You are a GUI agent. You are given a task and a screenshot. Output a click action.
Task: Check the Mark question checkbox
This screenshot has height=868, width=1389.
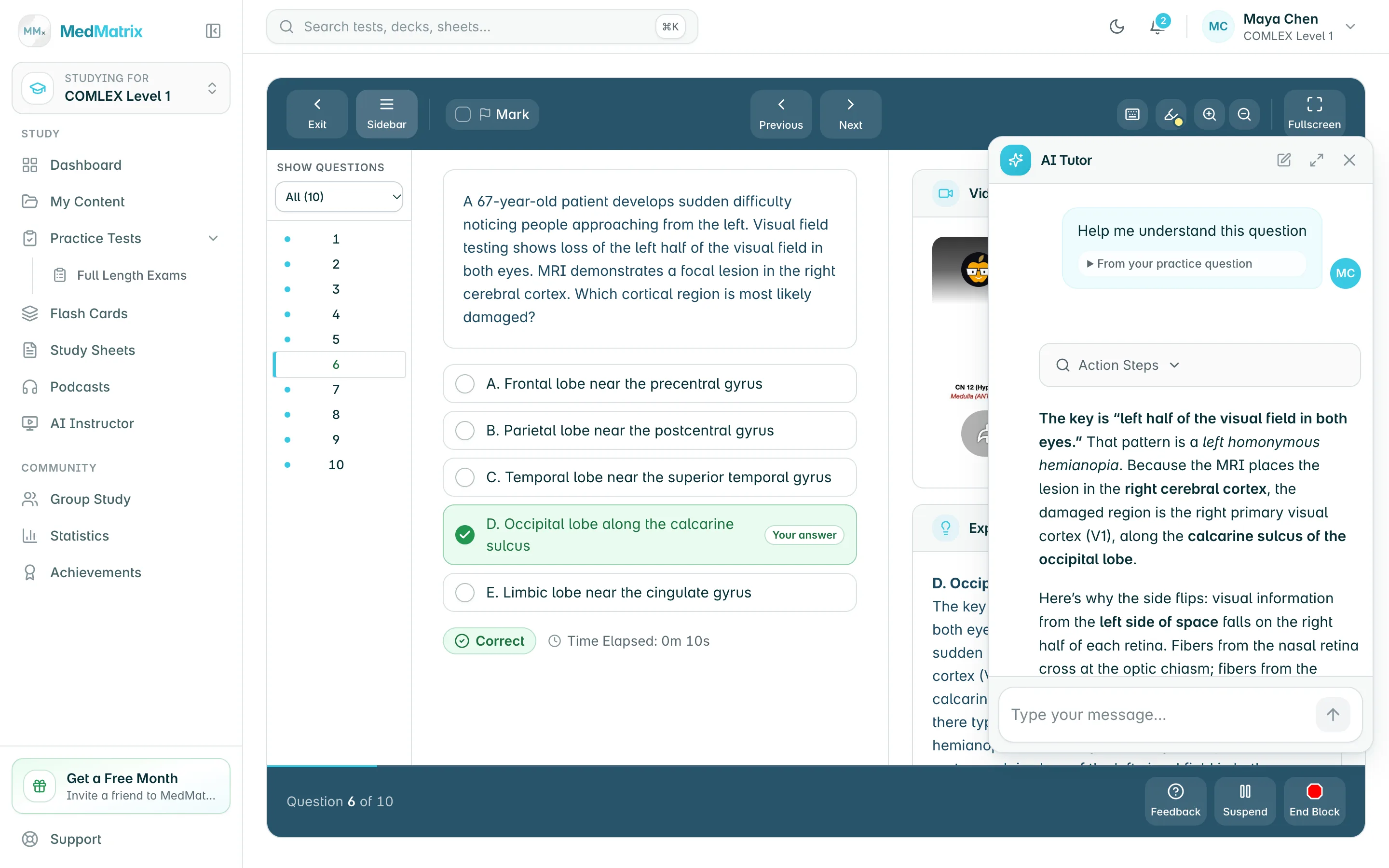tap(463, 114)
